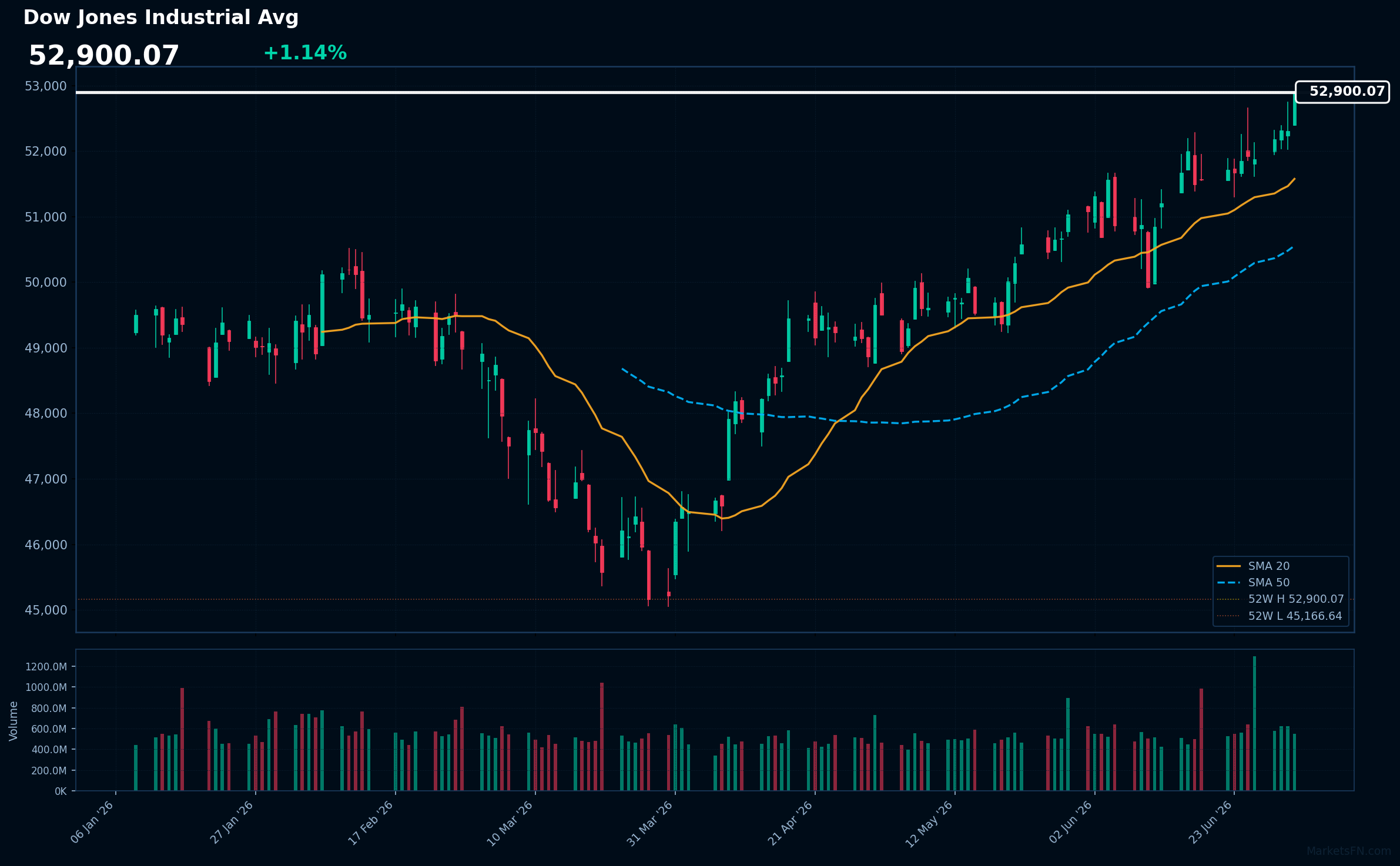Click the 0K volume axis label

[61, 791]
